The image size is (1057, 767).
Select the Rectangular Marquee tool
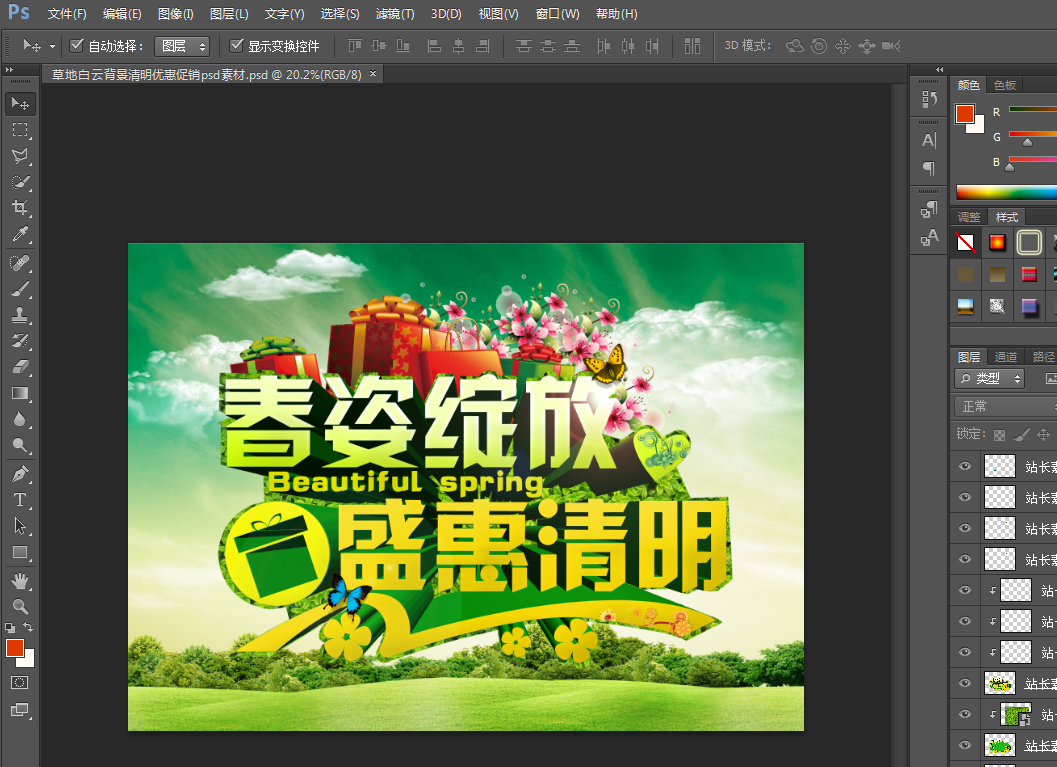pyautogui.click(x=20, y=129)
